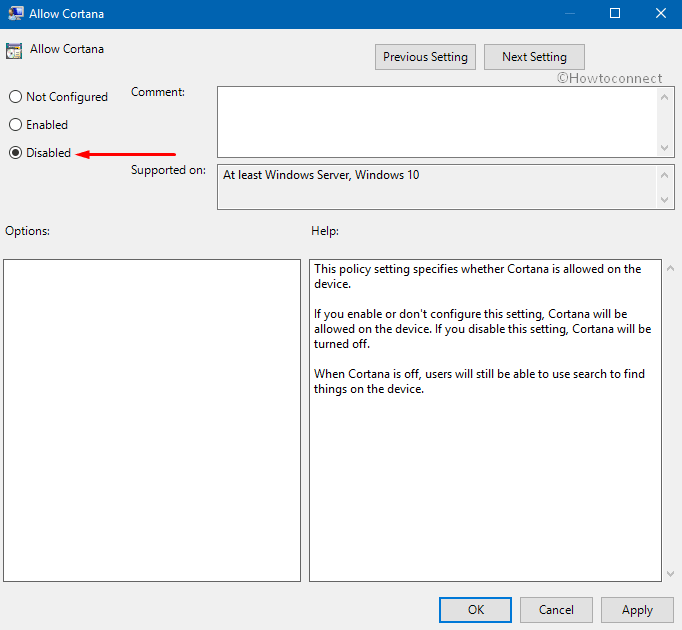Click inside the empty Options panel

coord(152,420)
